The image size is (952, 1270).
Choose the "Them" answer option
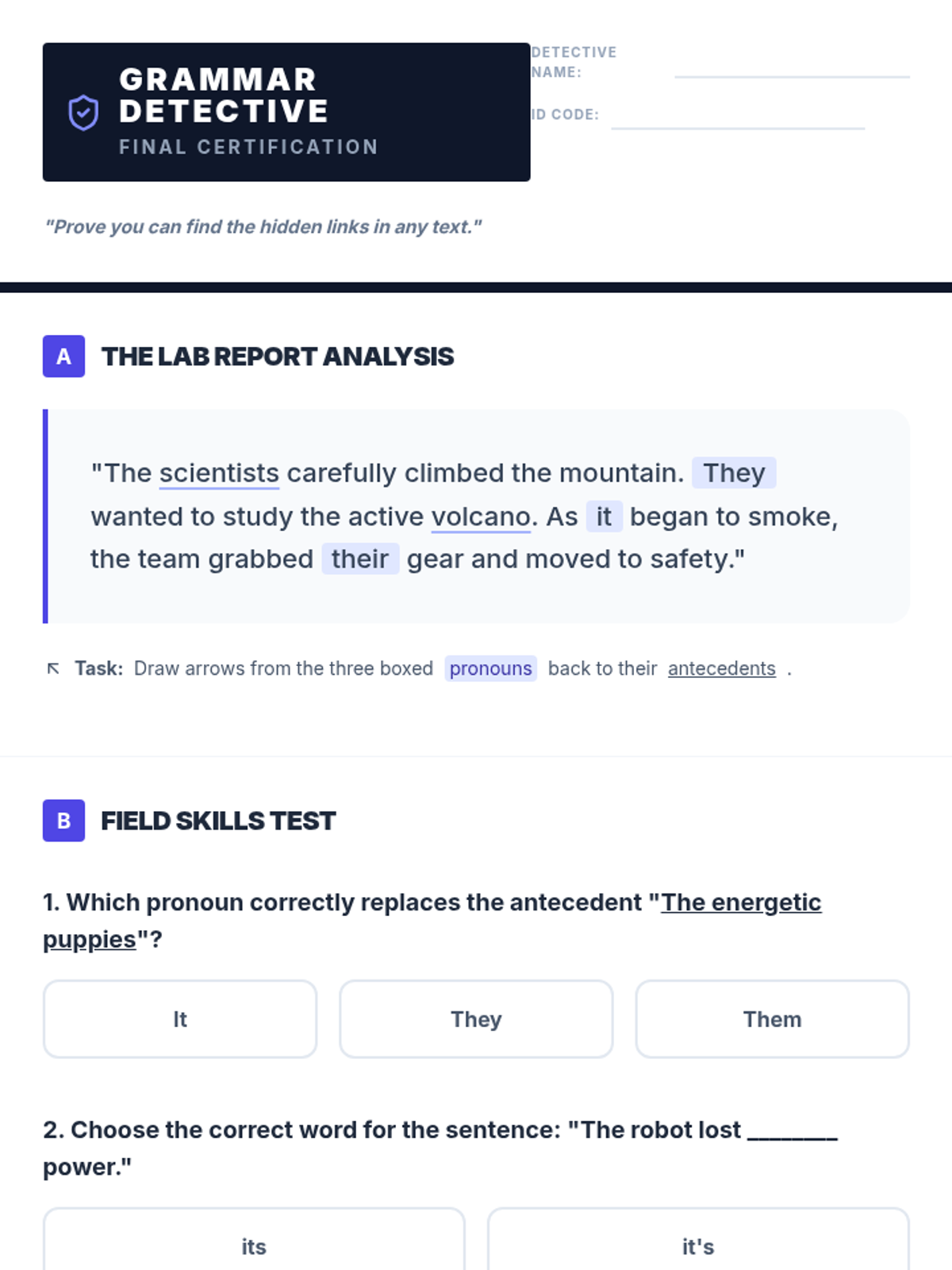[x=772, y=1019]
